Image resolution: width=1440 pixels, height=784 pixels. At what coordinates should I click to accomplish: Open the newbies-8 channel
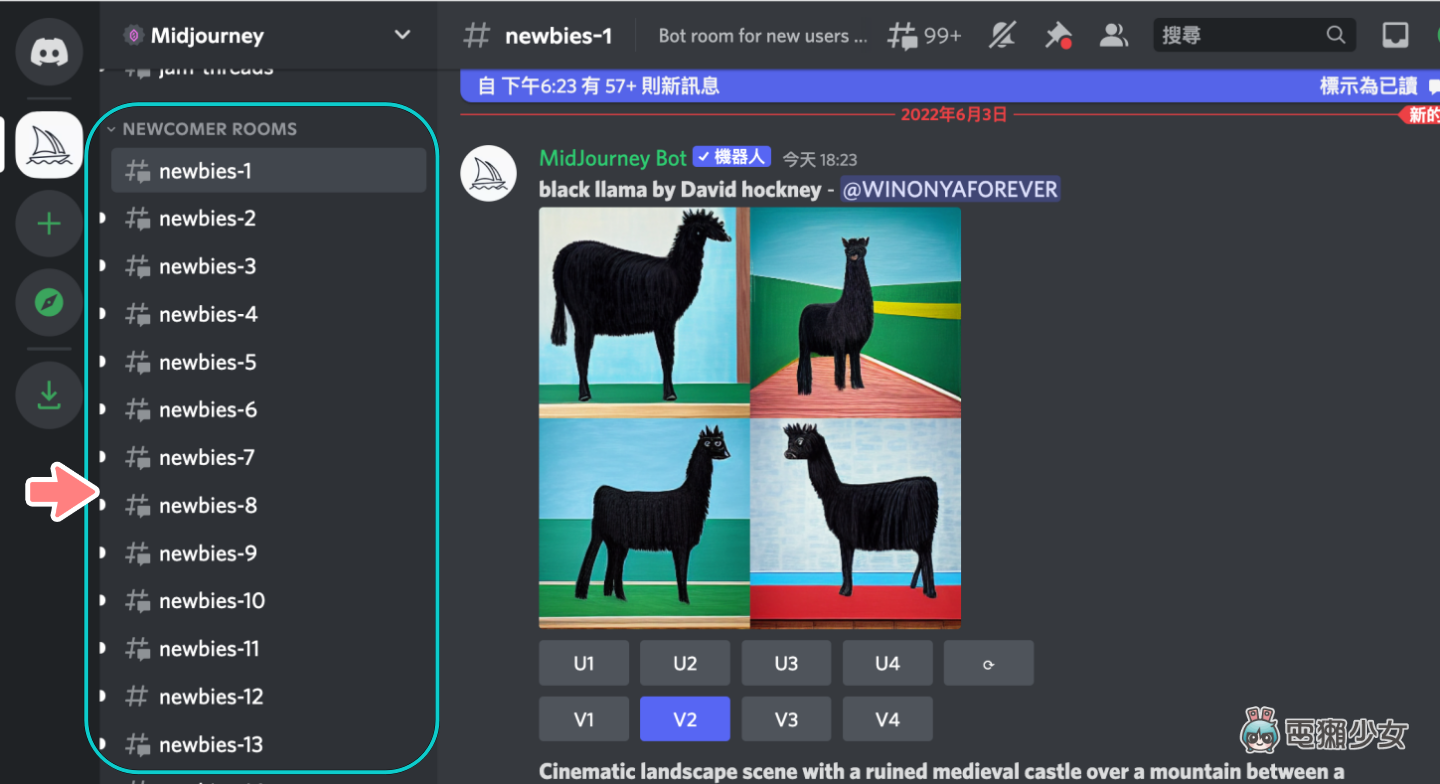point(269,506)
